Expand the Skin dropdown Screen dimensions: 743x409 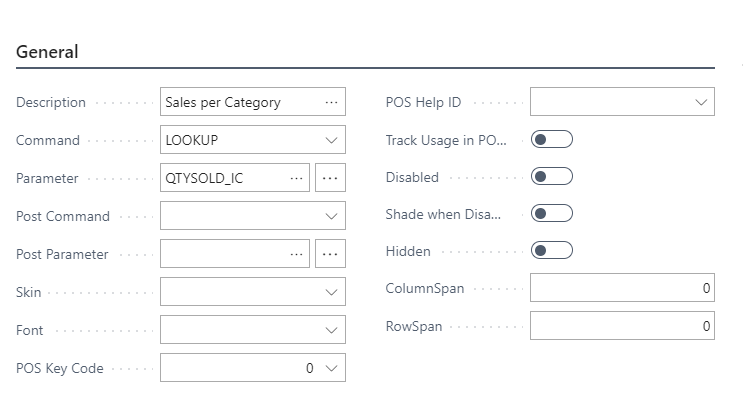coord(332,292)
